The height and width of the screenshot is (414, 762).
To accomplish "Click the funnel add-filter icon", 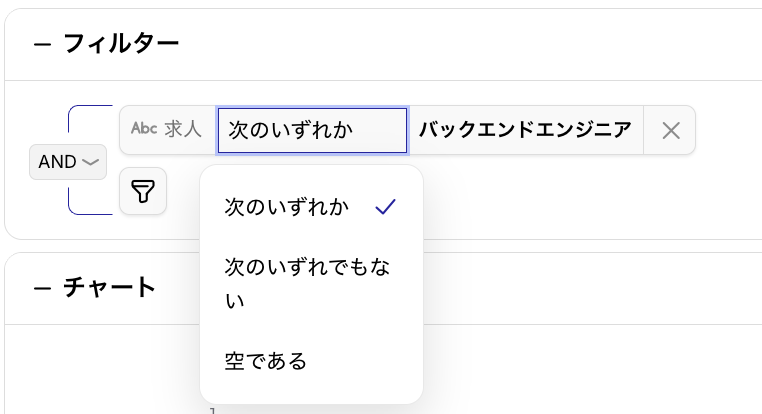I will click(143, 191).
